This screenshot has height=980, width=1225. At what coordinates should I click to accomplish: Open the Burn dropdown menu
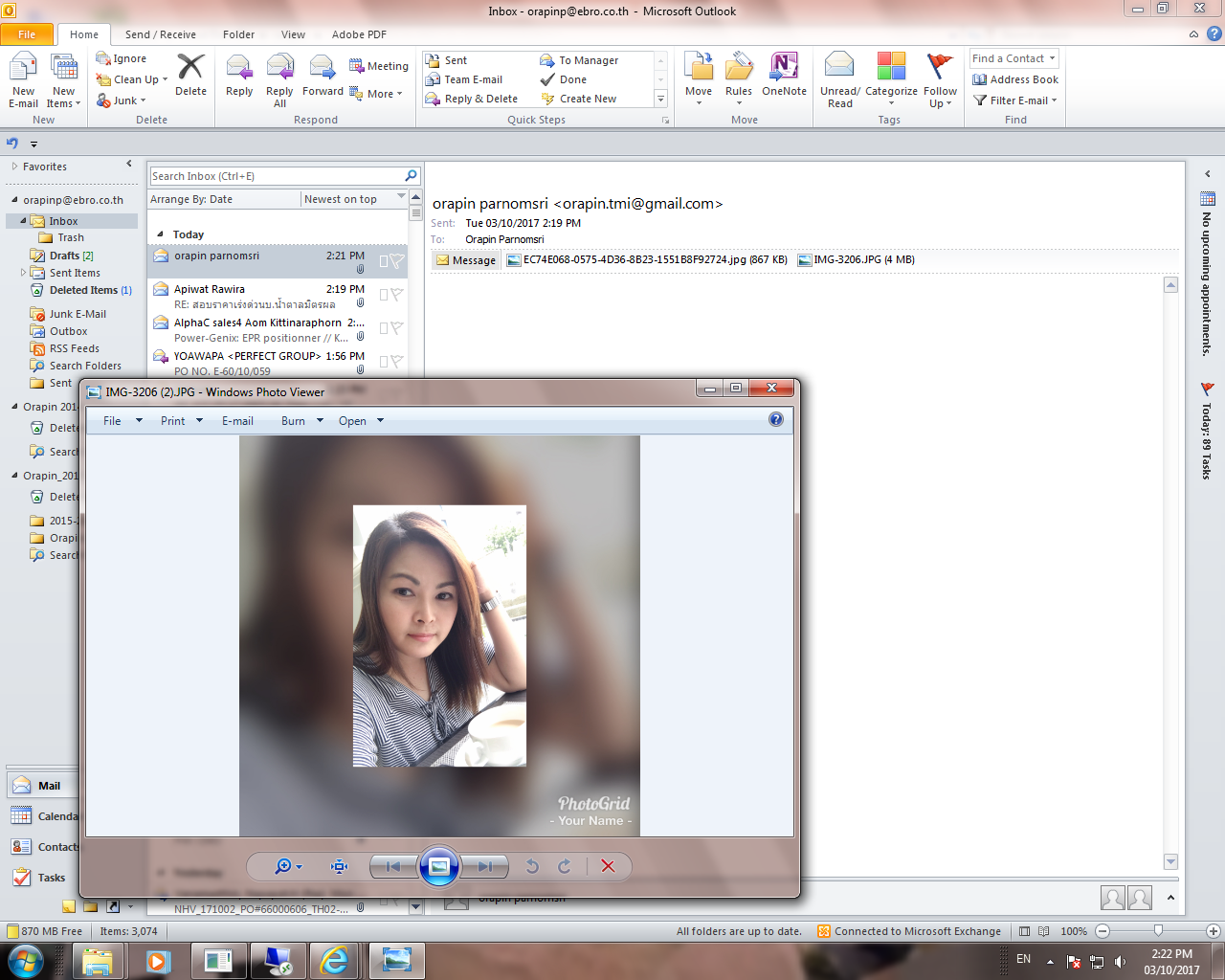(302, 421)
